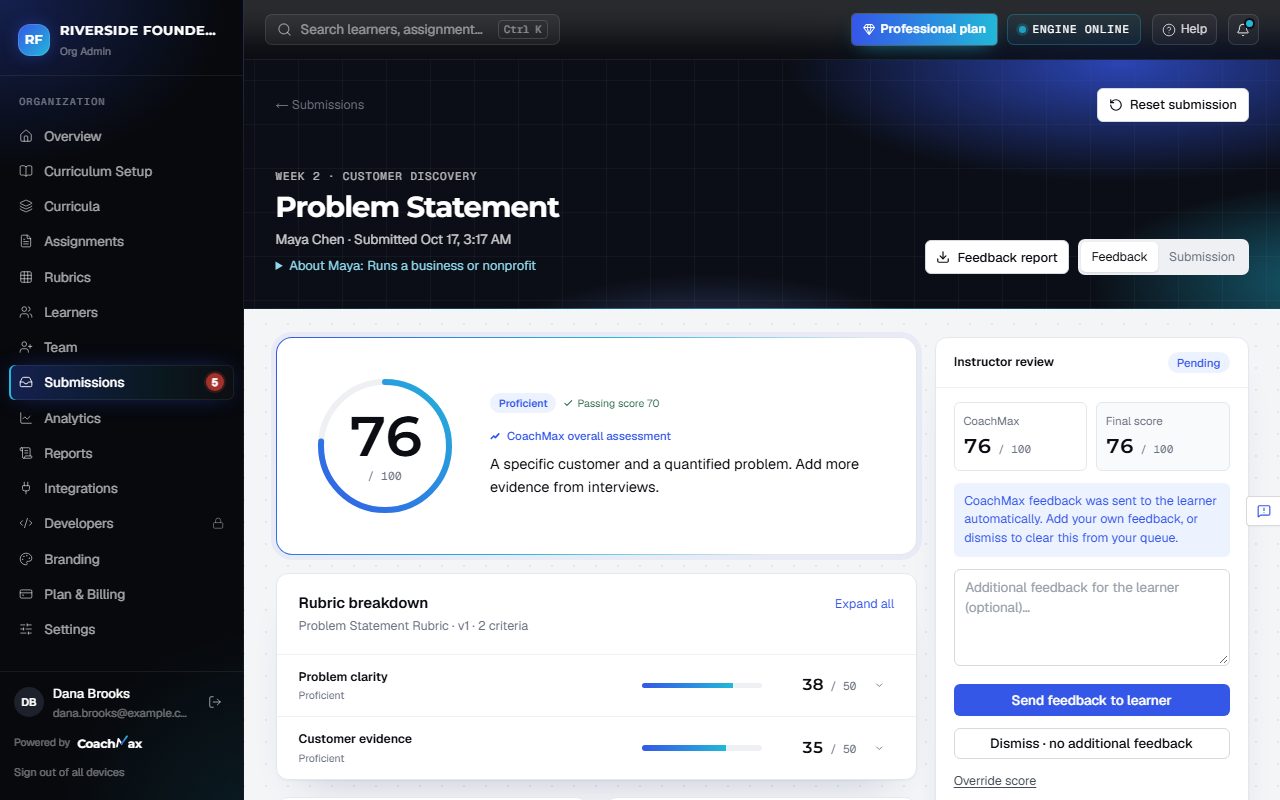
Task: Click the Settings sliders icon
Action: tap(26, 629)
